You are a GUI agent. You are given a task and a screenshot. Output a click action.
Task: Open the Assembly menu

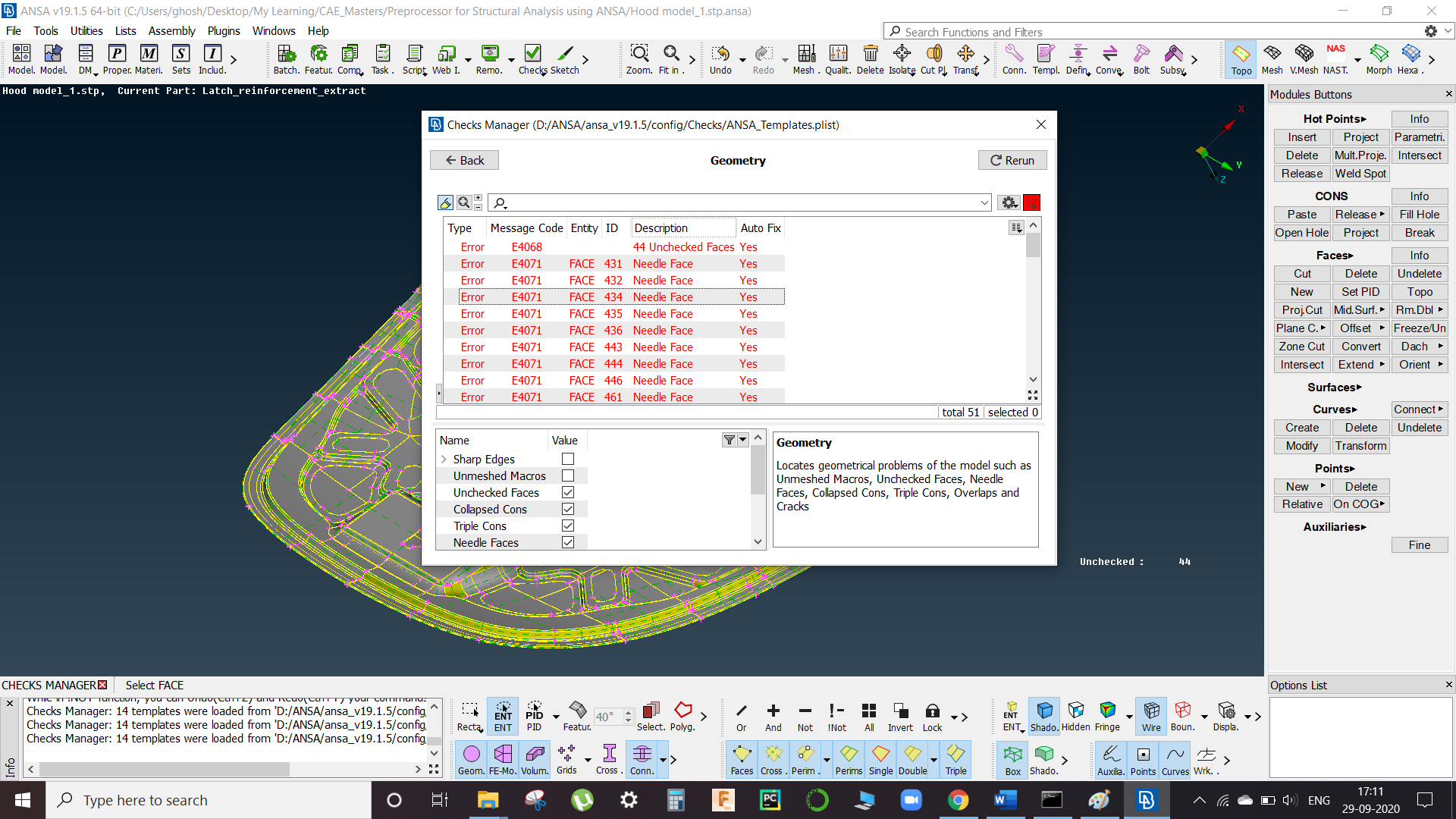(171, 30)
